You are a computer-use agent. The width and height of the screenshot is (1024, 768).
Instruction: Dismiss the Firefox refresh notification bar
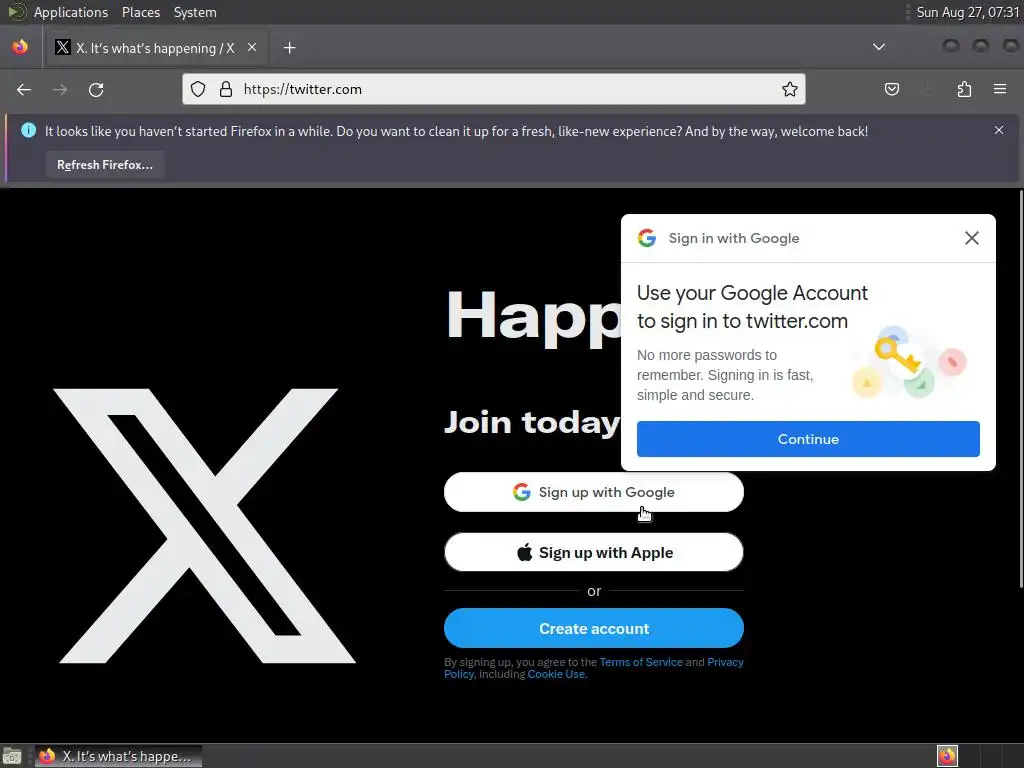(x=999, y=130)
